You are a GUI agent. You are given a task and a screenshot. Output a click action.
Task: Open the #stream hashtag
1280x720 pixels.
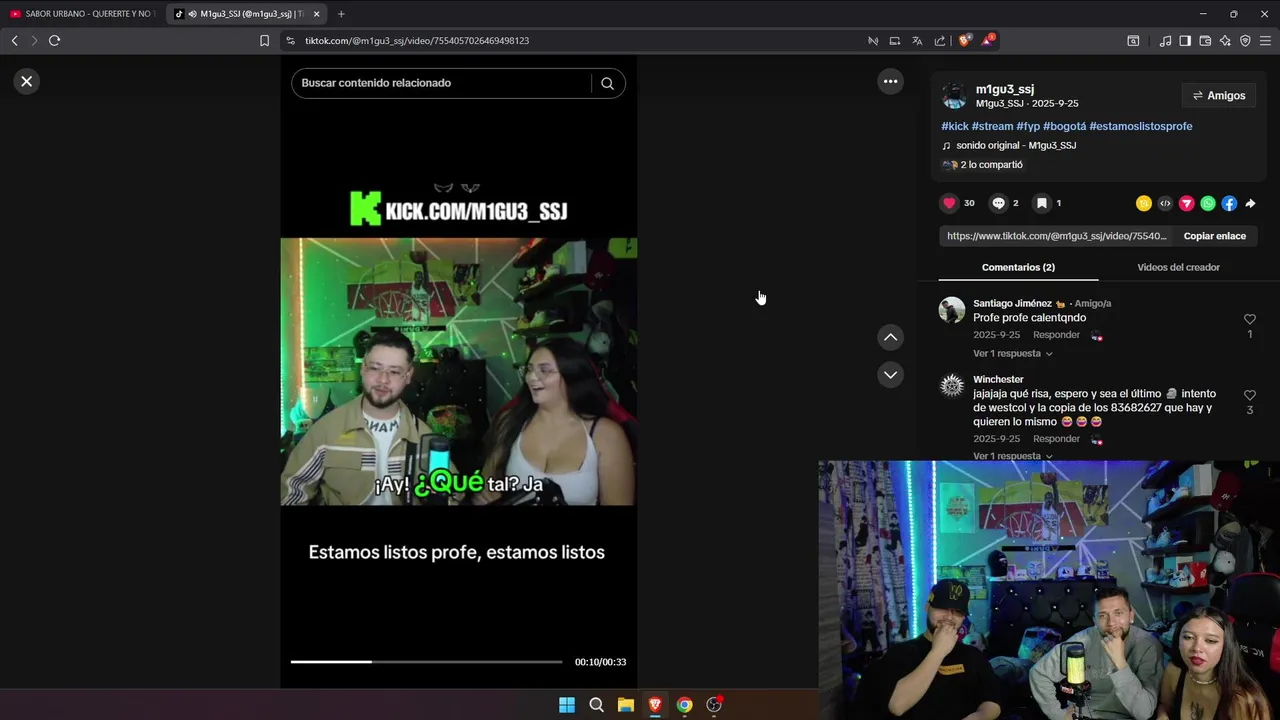992,126
